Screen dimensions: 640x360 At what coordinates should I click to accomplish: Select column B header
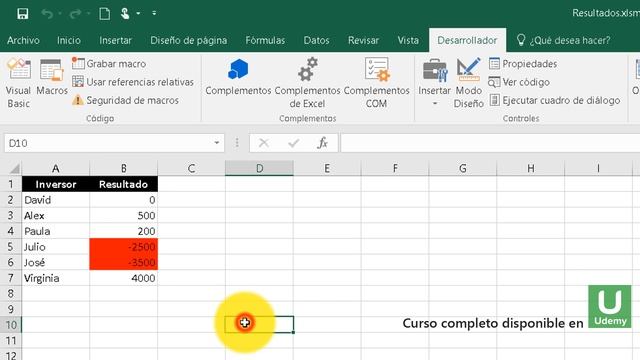124,168
